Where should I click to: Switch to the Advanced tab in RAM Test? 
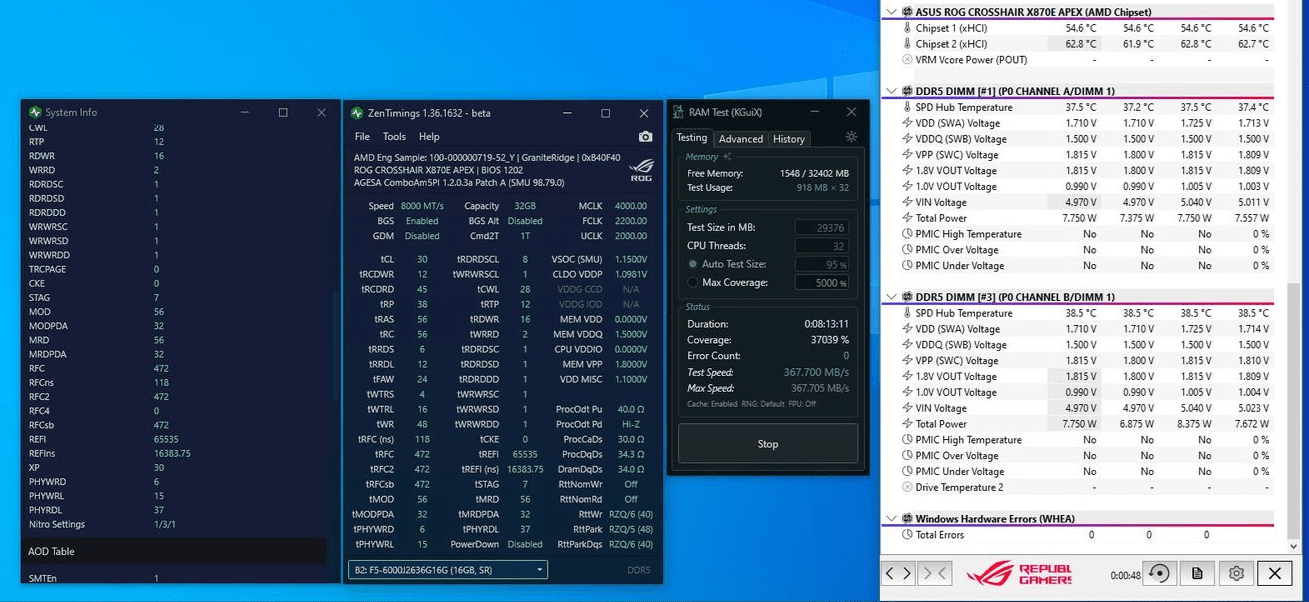pyautogui.click(x=741, y=139)
